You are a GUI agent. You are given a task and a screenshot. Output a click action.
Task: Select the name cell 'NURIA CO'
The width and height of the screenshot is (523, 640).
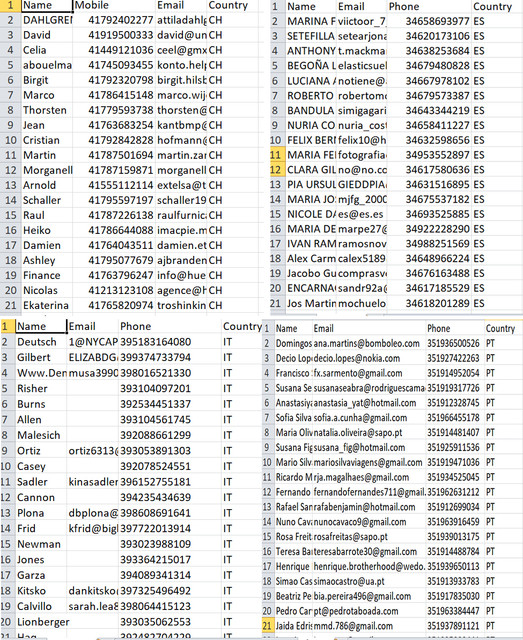pos(310,125)
